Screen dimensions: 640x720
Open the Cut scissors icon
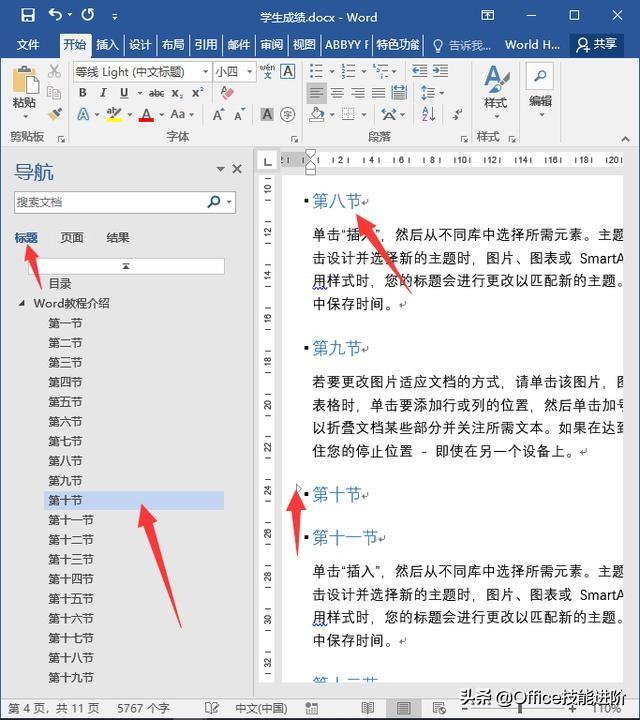click(x=54, y=71)
